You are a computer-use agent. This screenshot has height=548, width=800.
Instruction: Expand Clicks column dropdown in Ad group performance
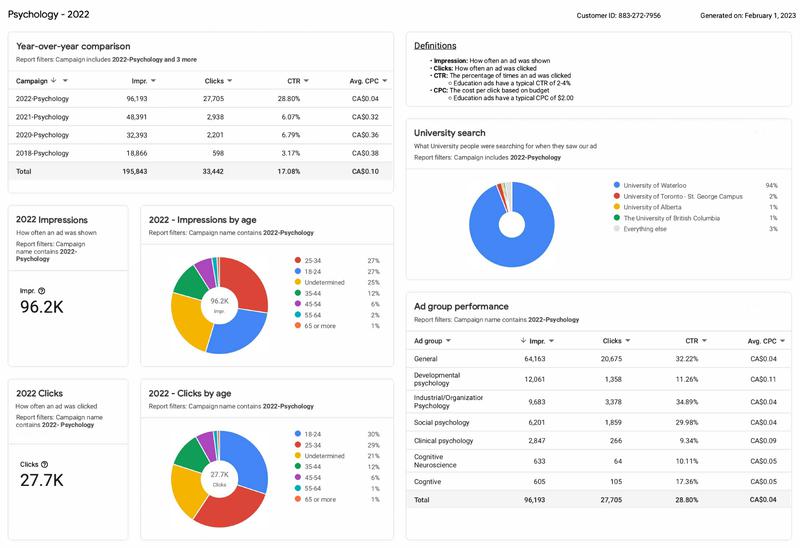click(627, 341)
